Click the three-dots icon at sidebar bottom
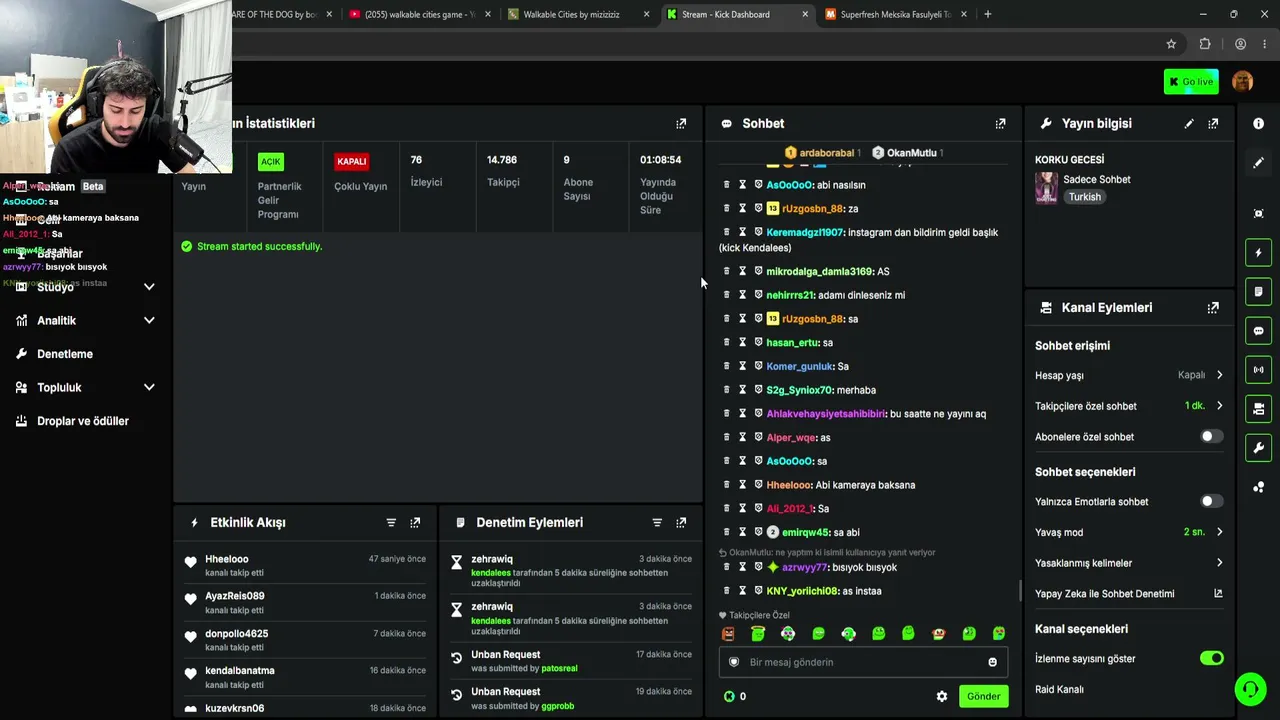The height and width of the screenshot is (720, 1280). [x=1258, y=487]
